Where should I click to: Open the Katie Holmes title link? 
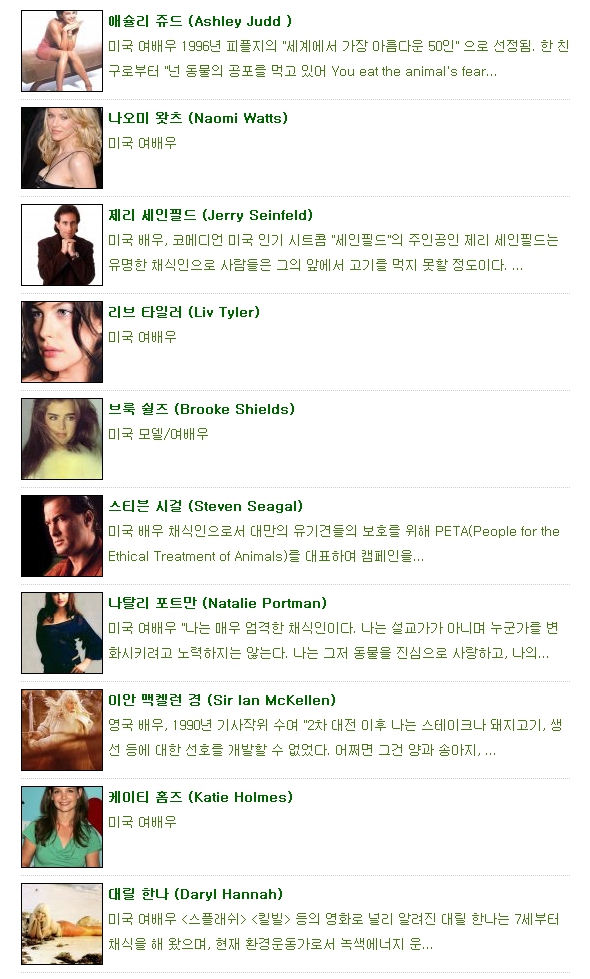tap(200, 797)
